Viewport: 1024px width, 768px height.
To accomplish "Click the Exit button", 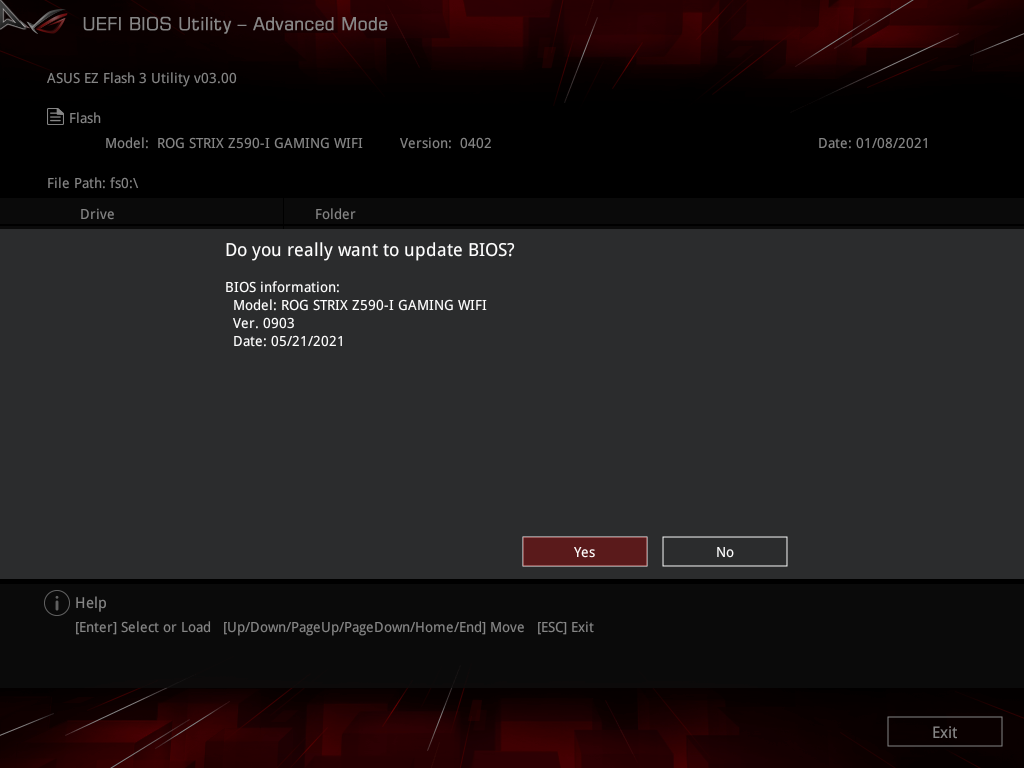I will click(944, 731).
